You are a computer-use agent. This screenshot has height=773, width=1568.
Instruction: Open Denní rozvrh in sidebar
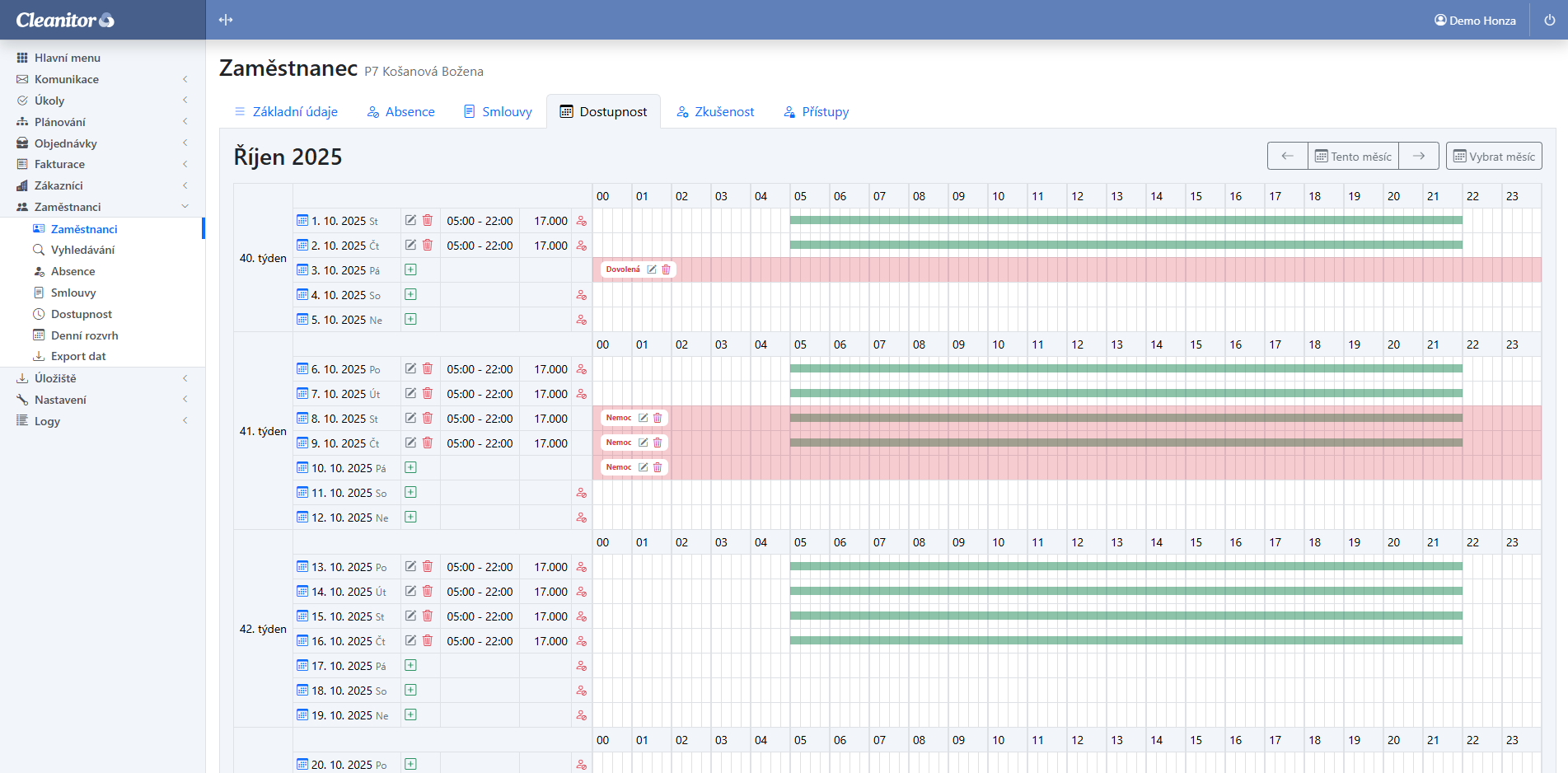84,335
